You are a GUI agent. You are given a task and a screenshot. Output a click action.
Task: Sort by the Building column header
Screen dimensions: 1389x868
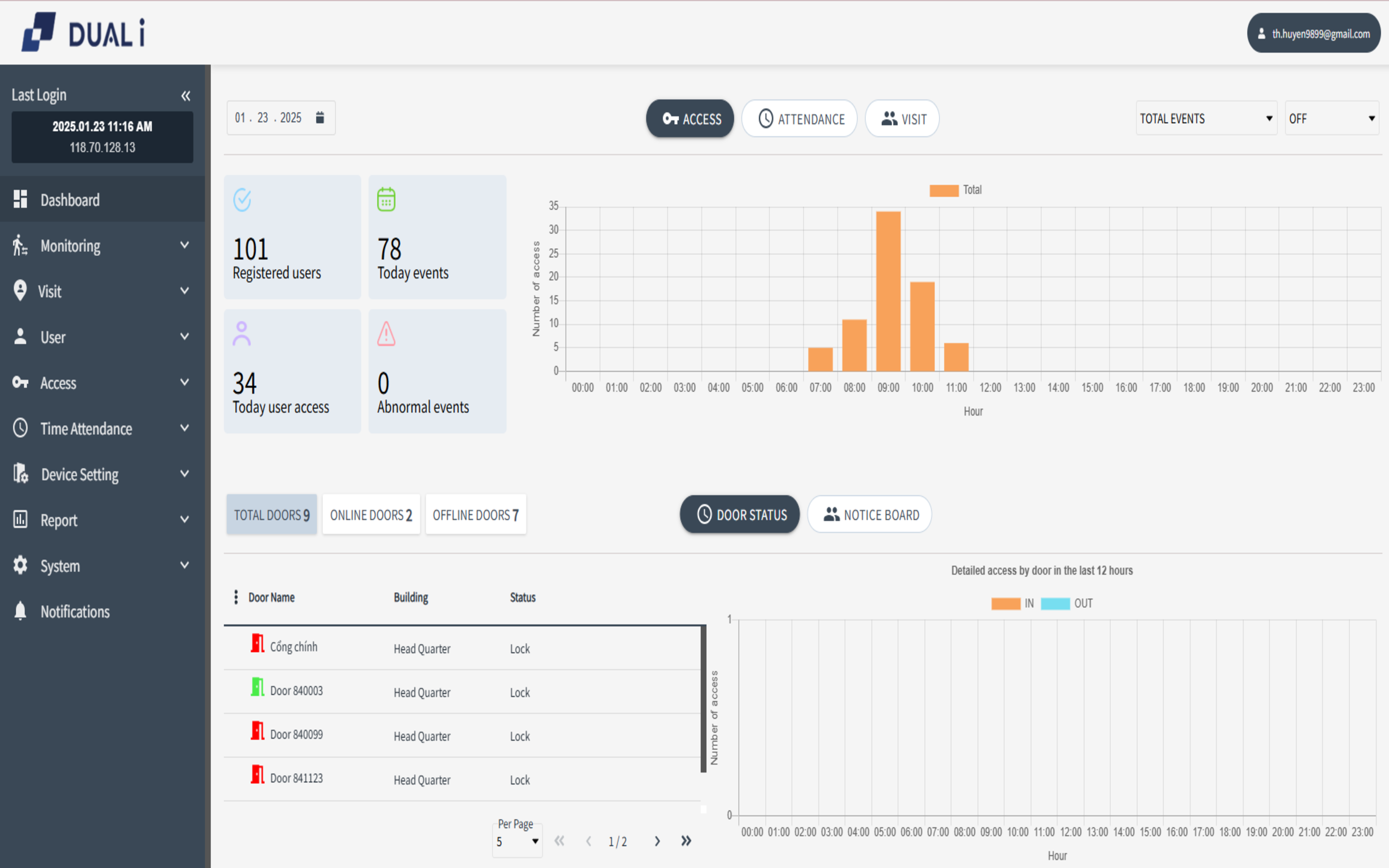[410, 597]
